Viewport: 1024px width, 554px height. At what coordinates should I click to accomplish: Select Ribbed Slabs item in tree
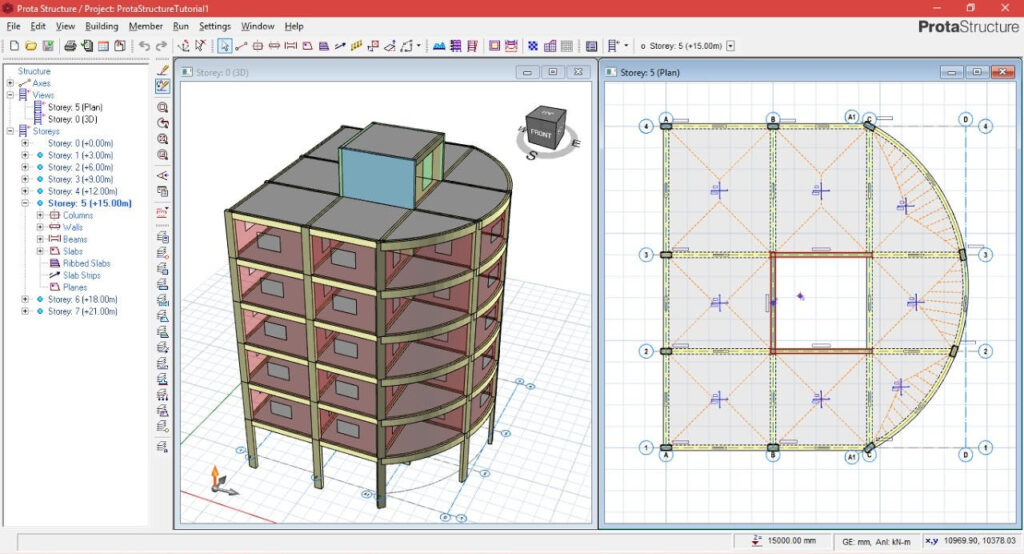pyautogui.click(x=87, y=263)
